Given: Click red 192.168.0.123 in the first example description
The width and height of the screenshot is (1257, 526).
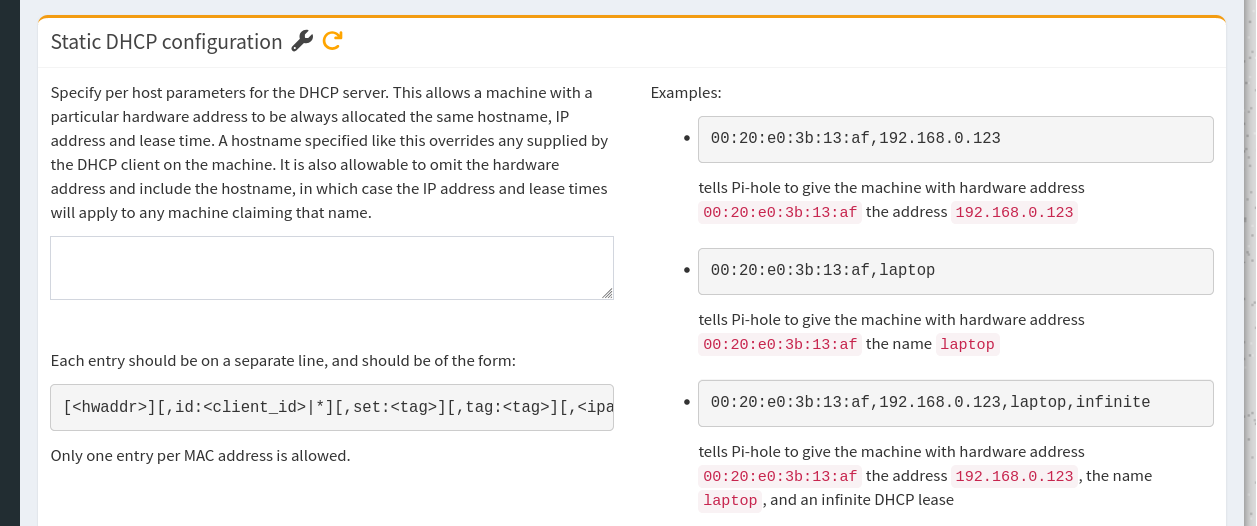Looking at the screenshot, I should click(1014, 213).
